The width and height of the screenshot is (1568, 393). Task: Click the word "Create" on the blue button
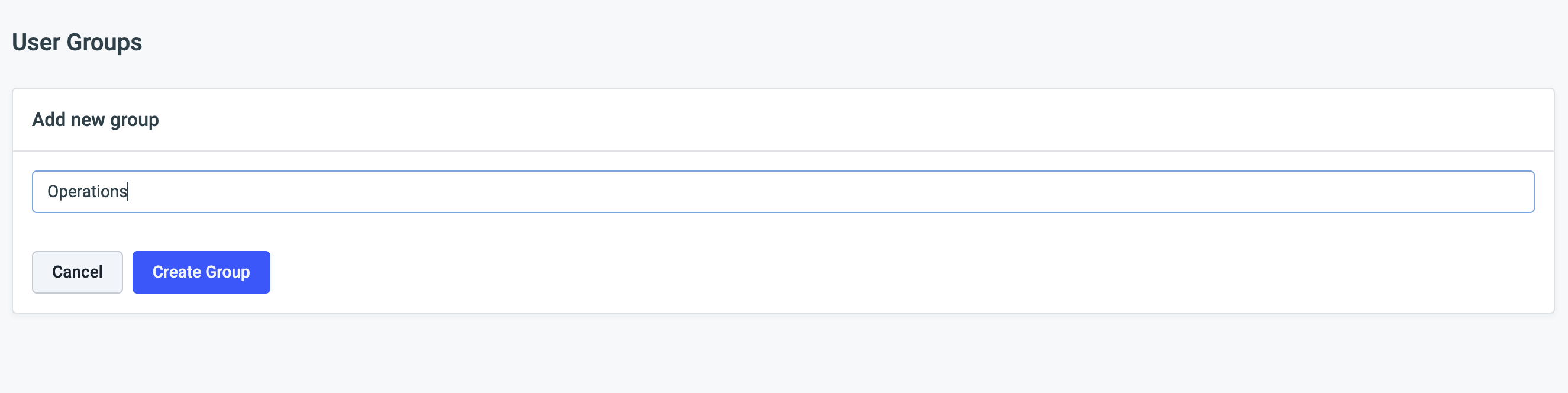tap(176, 272)
